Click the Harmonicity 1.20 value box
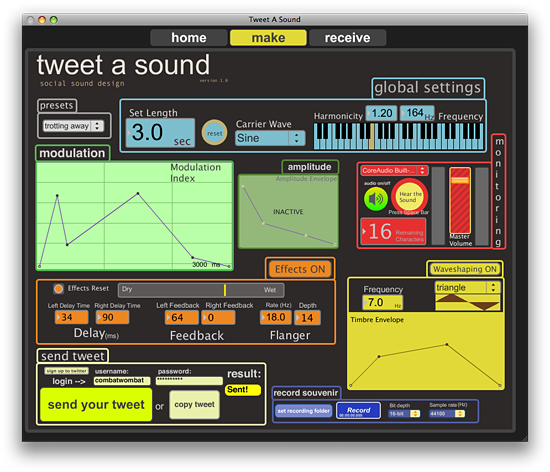This screenshot has width=550, height=472. 382,113
